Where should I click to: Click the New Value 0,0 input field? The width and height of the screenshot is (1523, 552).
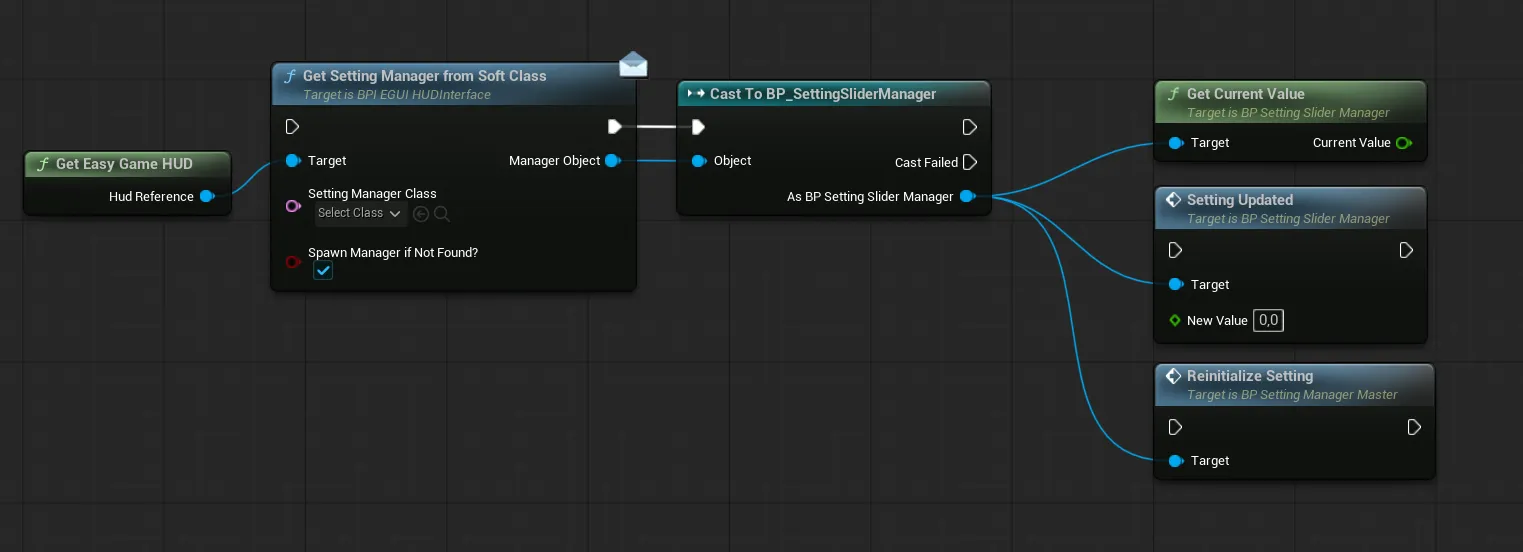(1268, 321)
